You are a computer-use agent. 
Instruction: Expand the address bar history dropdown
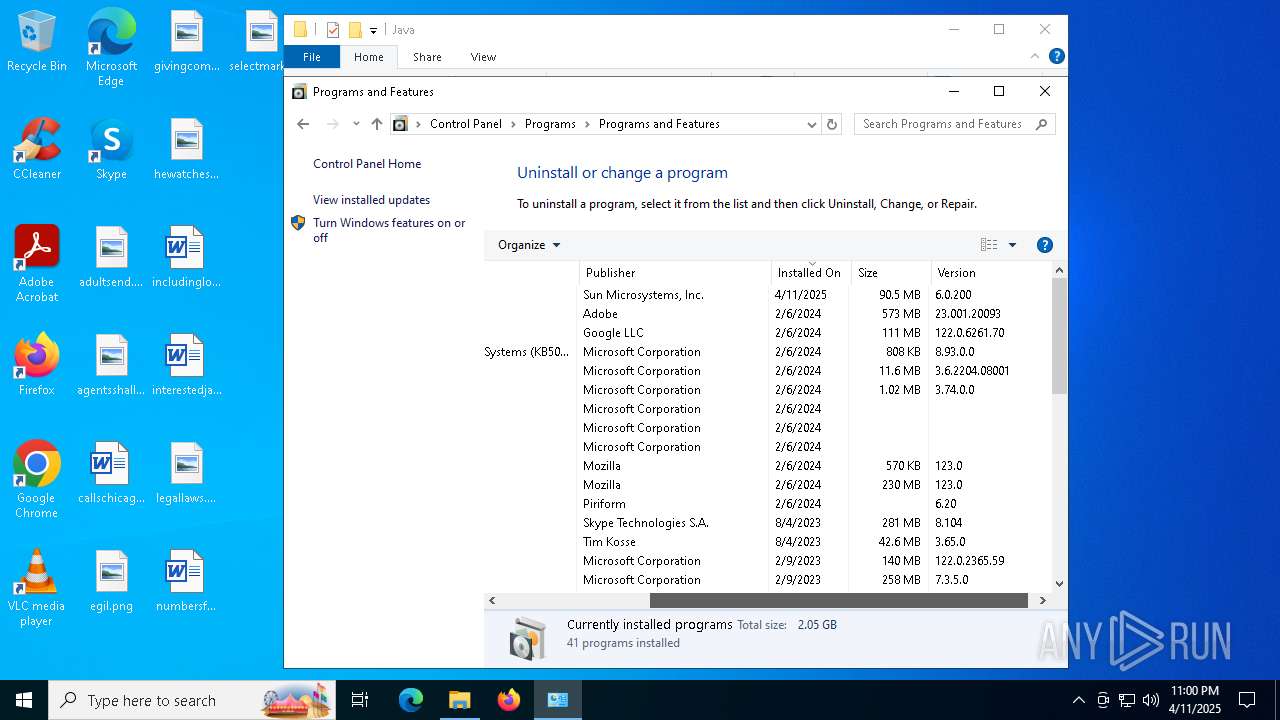point(811,124)
